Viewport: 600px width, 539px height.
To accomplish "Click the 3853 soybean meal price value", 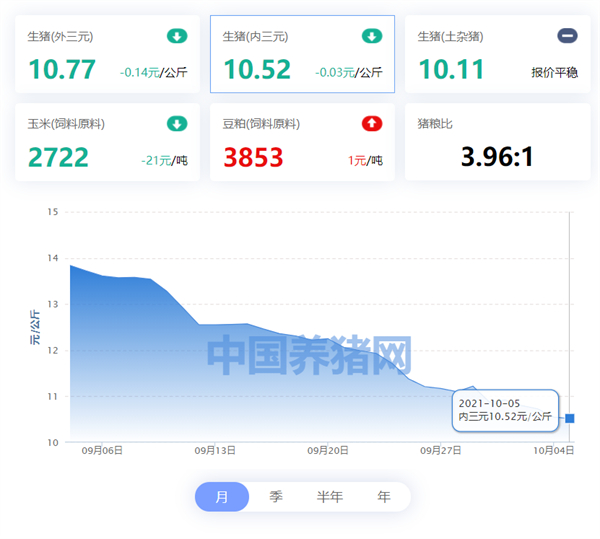I will point(253,157).
